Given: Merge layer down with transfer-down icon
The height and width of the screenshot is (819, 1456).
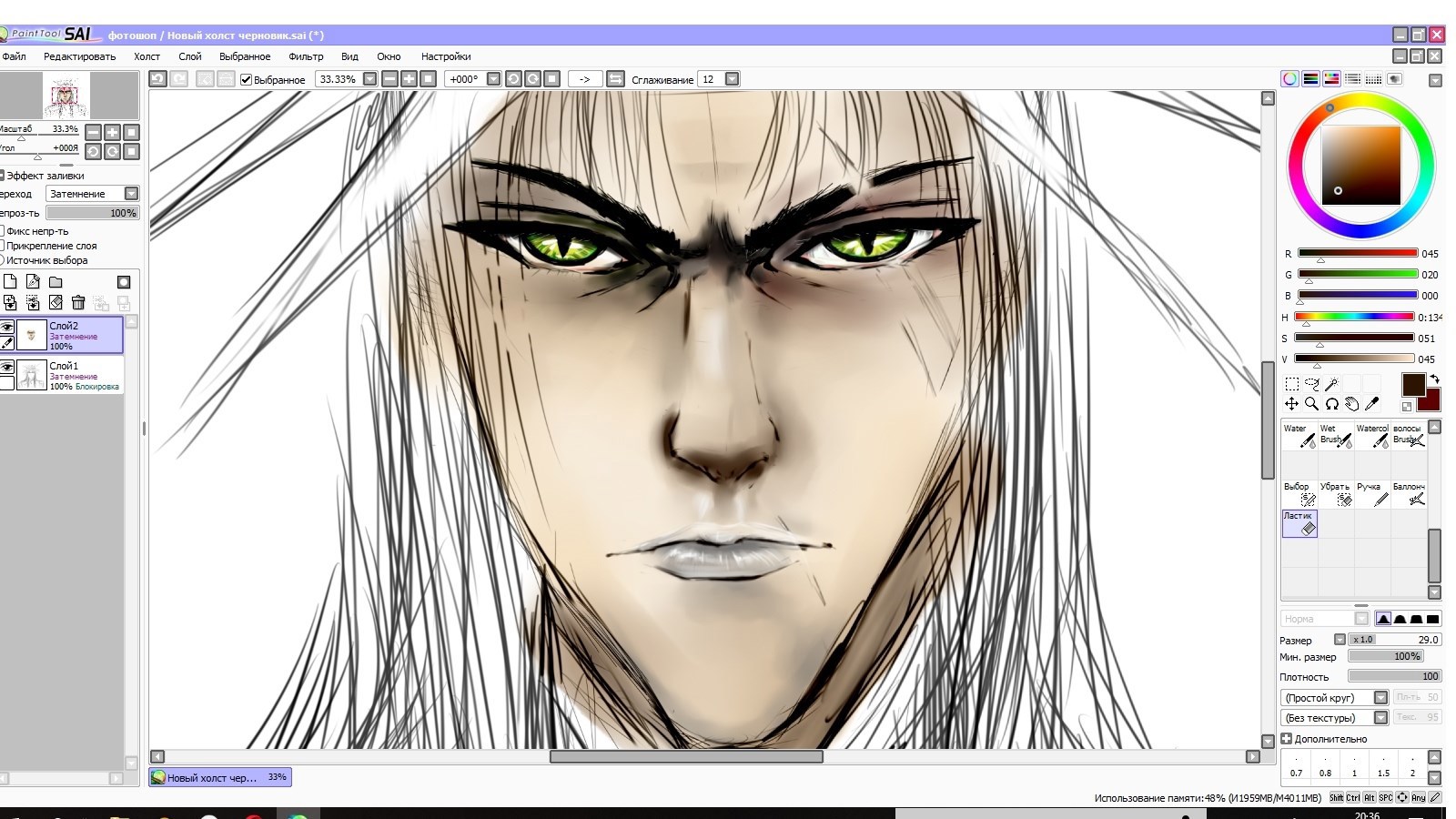Looking at the screenshot, I should tap(10, 302).
